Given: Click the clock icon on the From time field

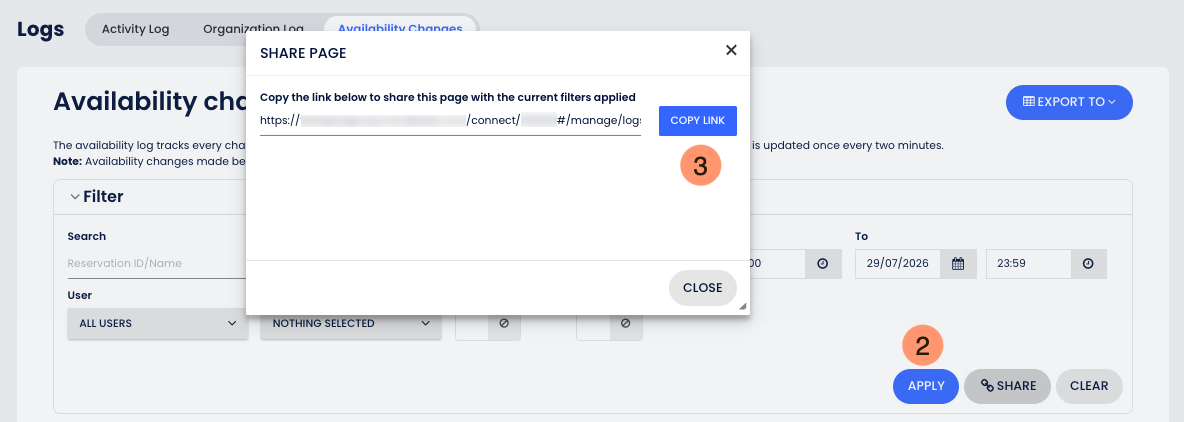Looking at the screenshot, I should click(x=823, y=263).
